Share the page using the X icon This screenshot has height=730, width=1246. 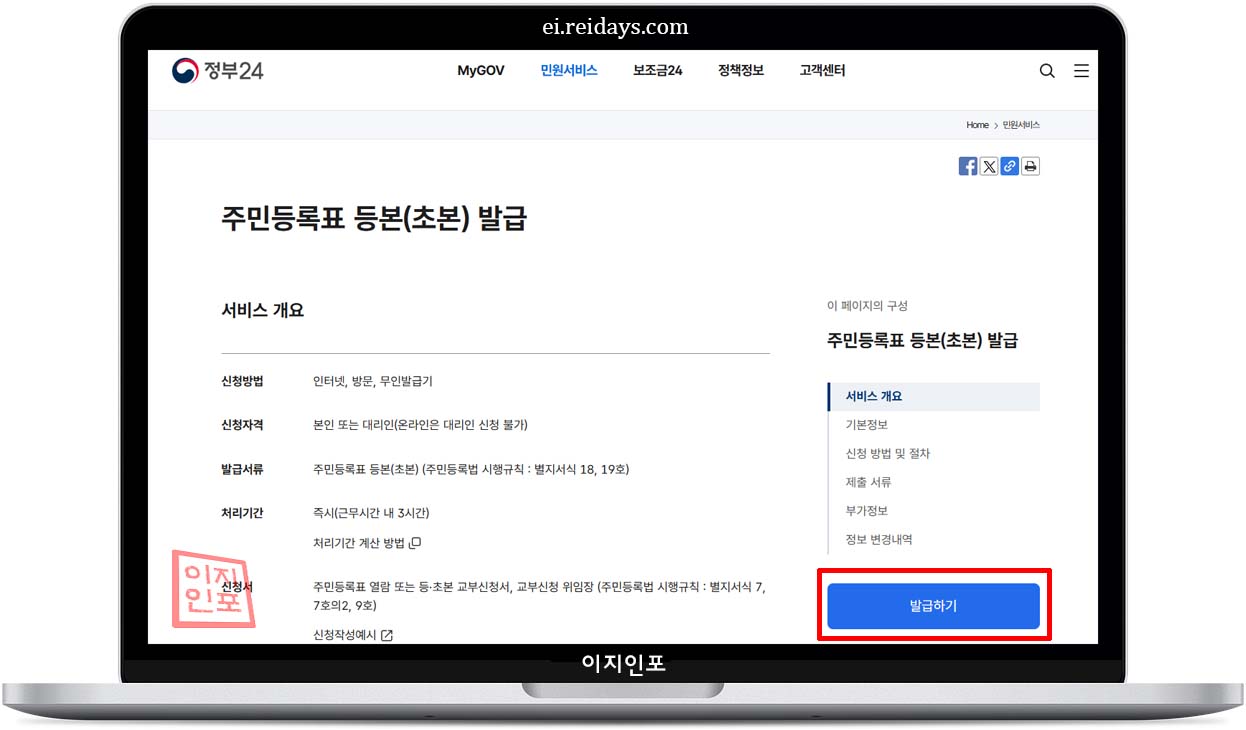click(989, 166)
